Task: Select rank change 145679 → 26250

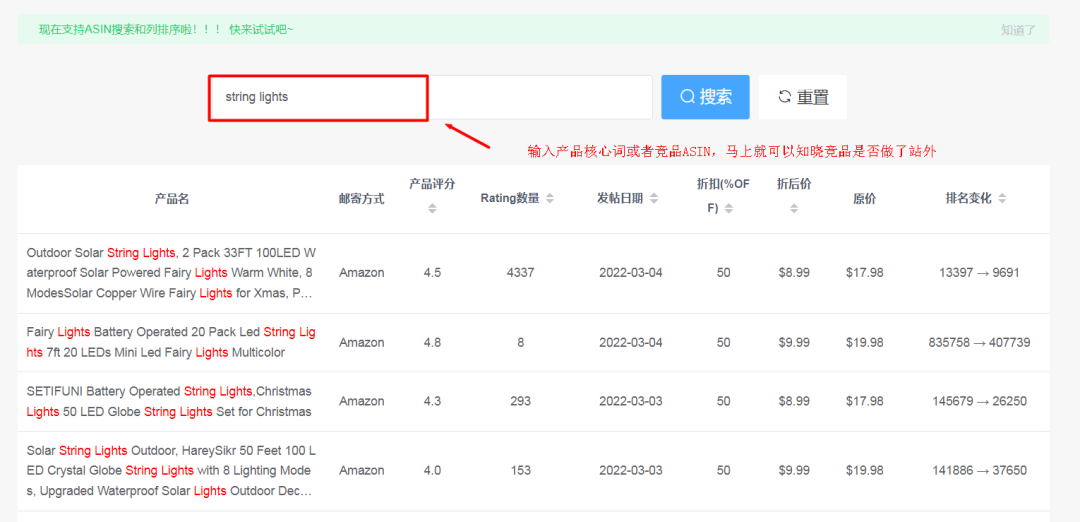Action: [979, 401]
